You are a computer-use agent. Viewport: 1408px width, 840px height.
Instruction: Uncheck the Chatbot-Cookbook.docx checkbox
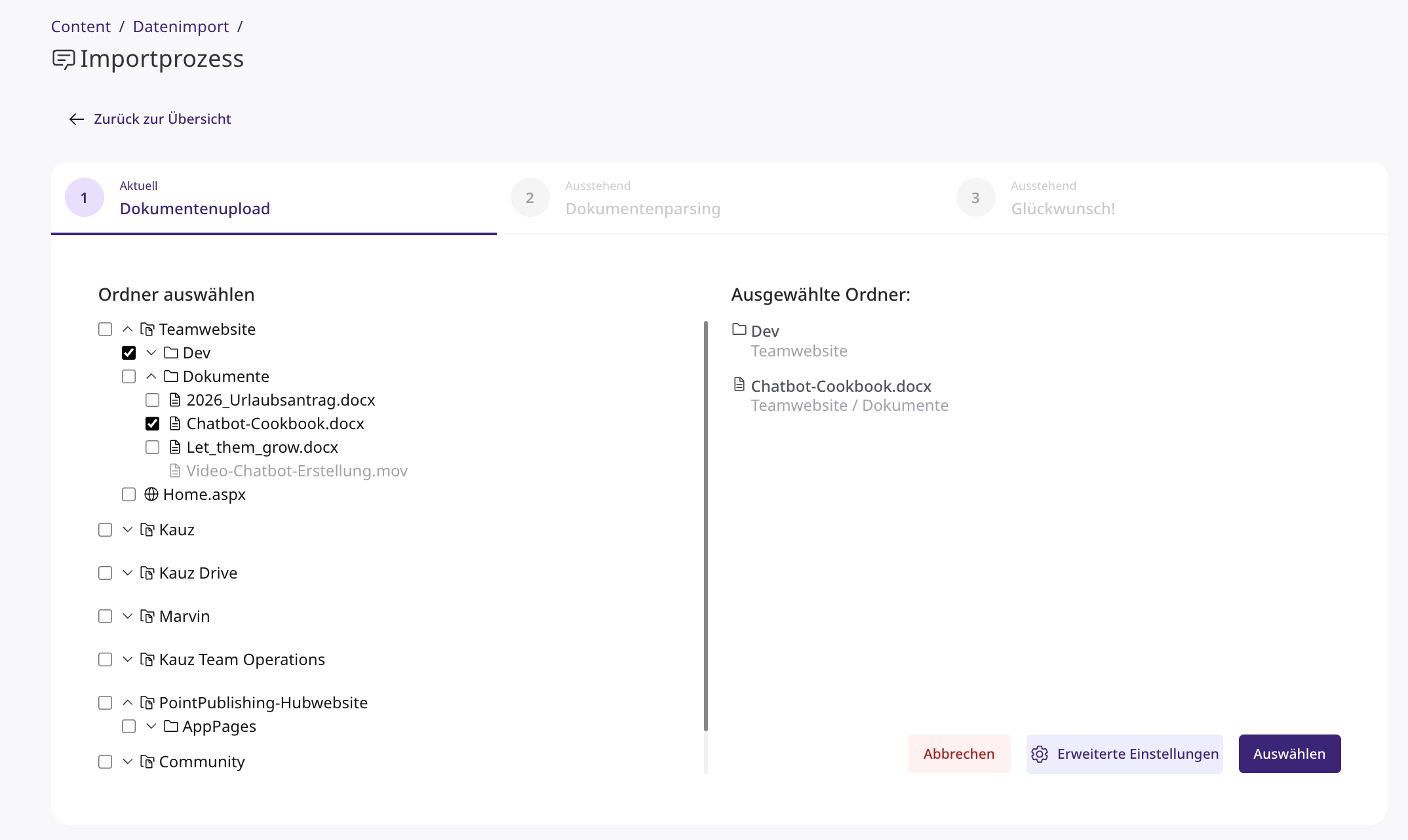click(152, 423)
